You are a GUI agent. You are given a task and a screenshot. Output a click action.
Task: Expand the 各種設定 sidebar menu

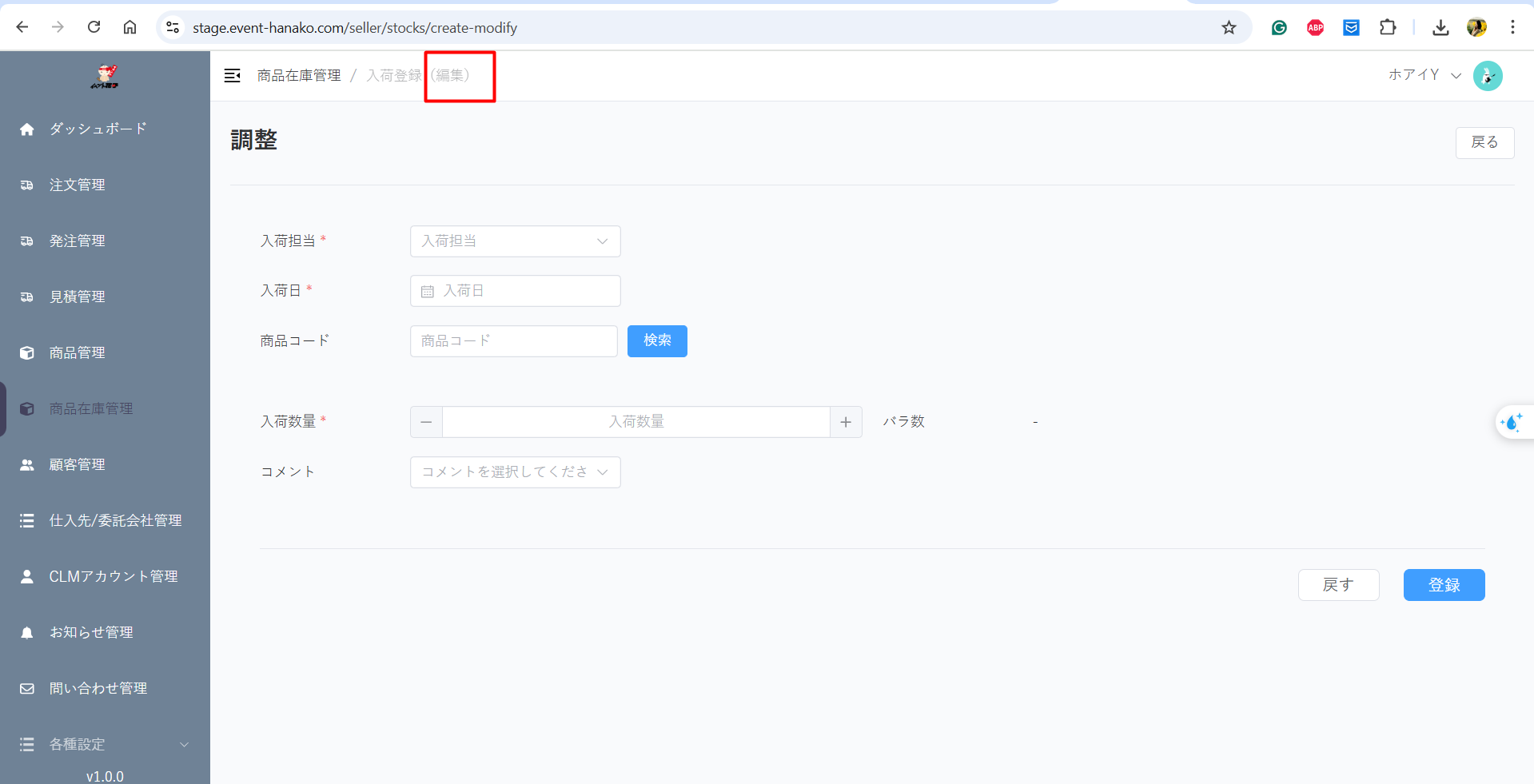click(x=105, y=744)
